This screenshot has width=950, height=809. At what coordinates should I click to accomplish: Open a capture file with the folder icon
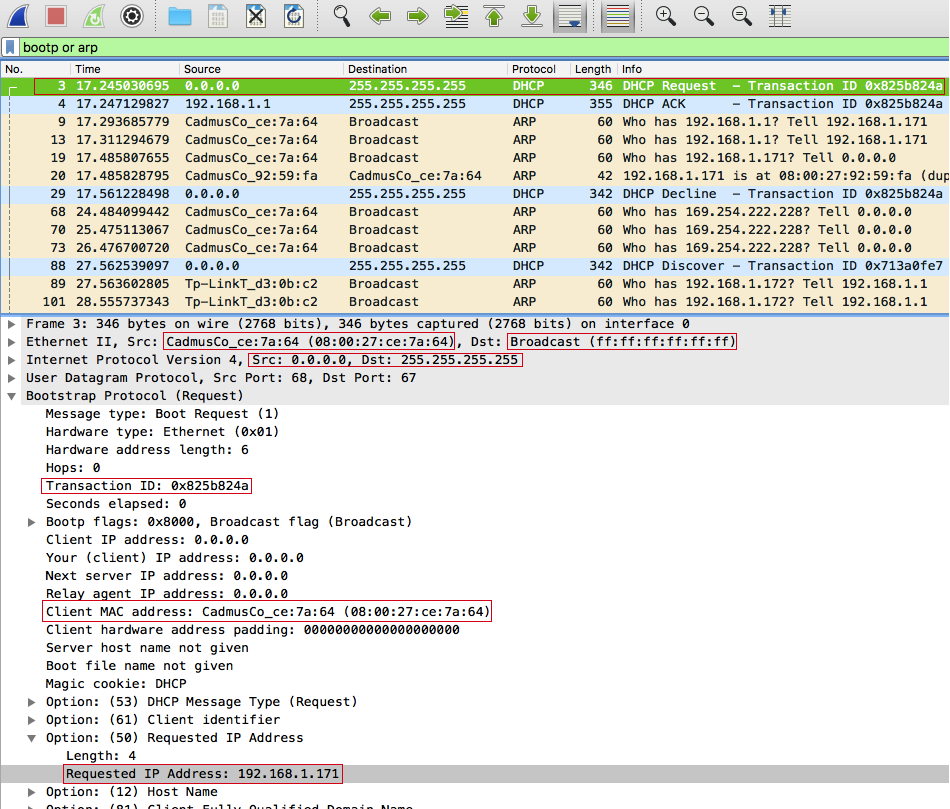click(179, 16)
